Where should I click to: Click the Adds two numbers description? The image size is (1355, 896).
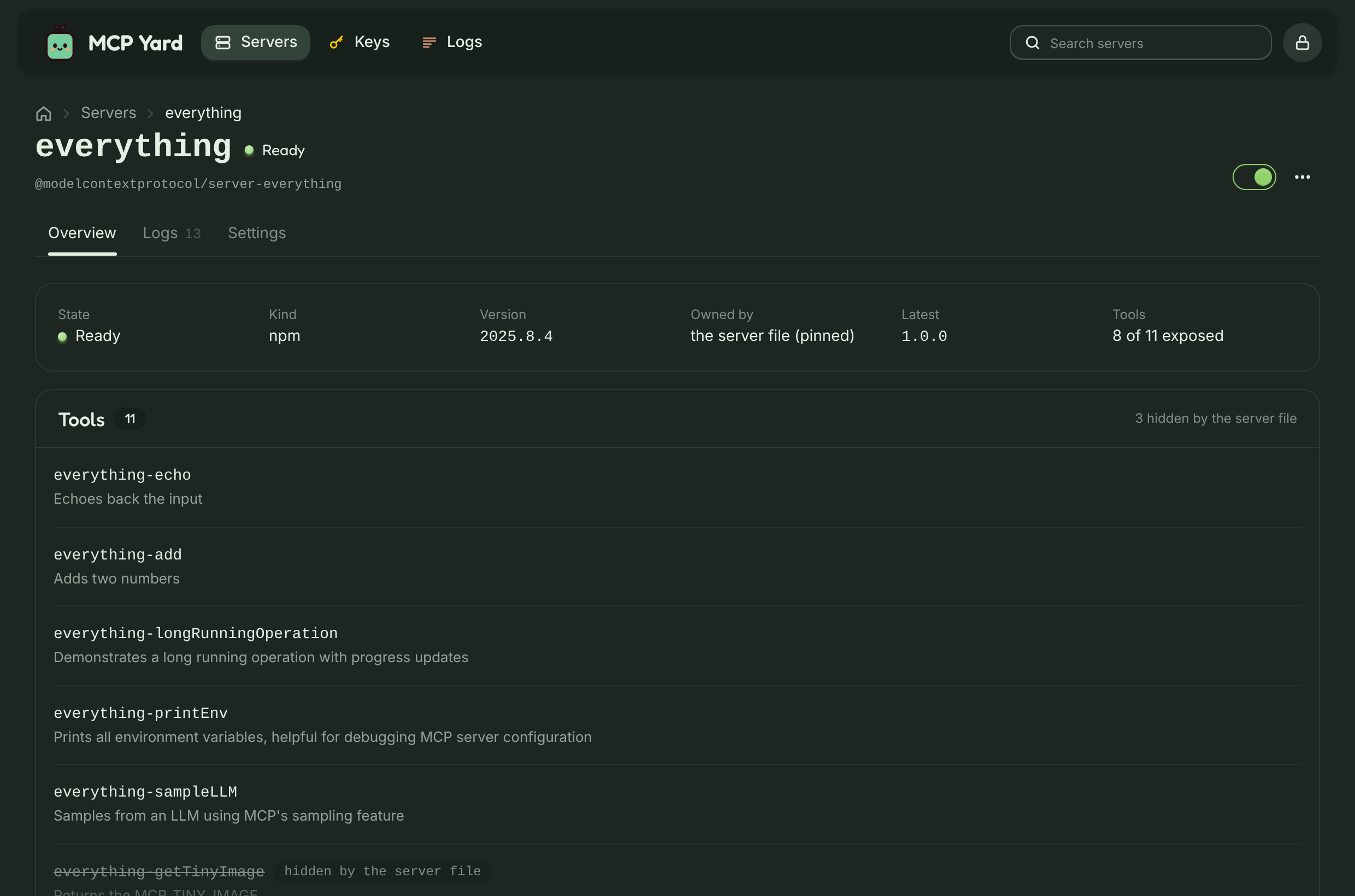(116, 578)
